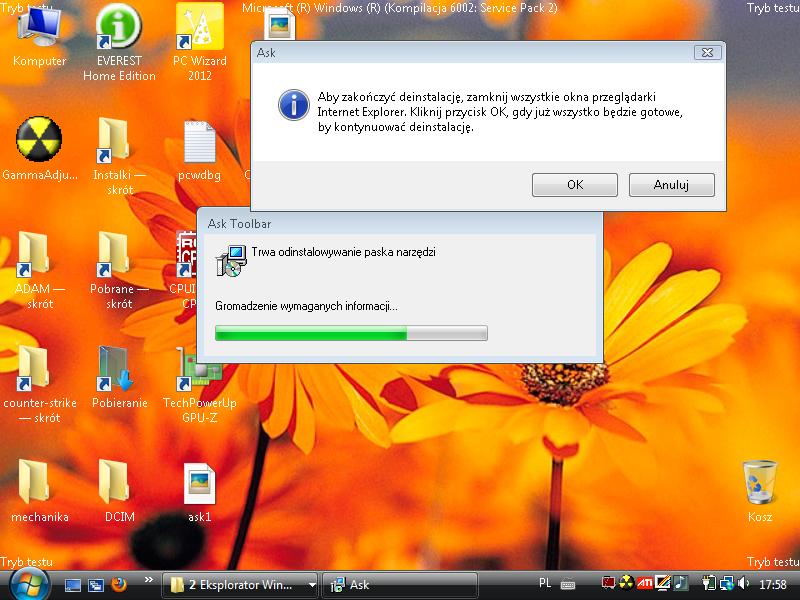
Task: Expand the Quick Launch overflow chevron
Action: click(x=148, y=580)
